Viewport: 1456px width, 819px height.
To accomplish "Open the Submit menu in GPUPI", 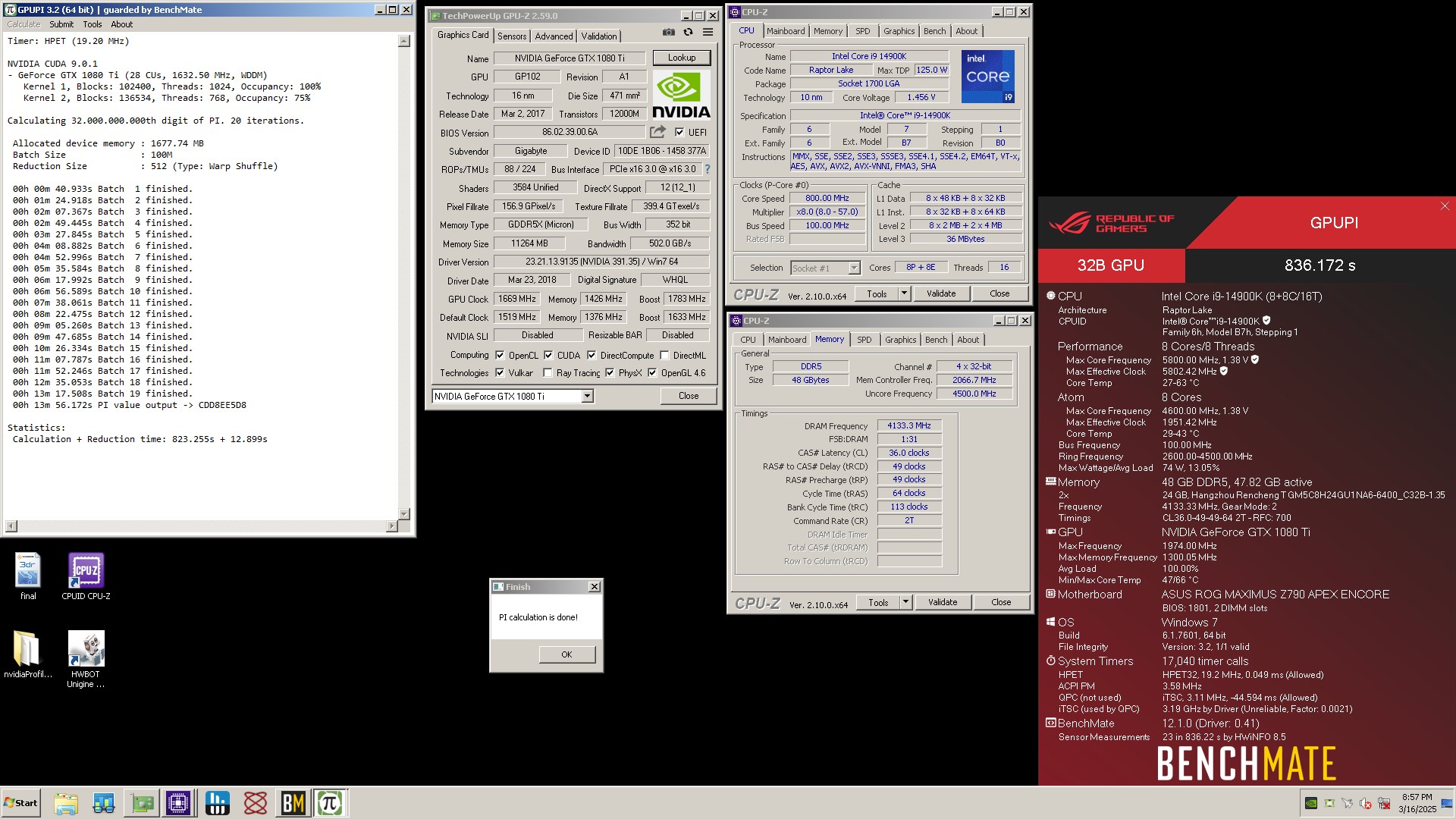I will pos(61,24).
